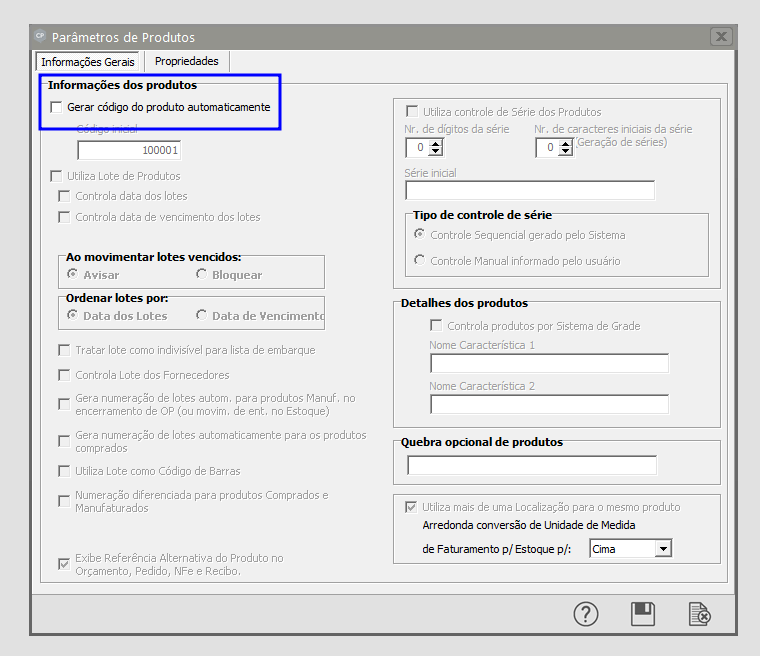Close the Parâmetros de Produtos window
This screenshot has width=760, height=656.
[721, 37]
